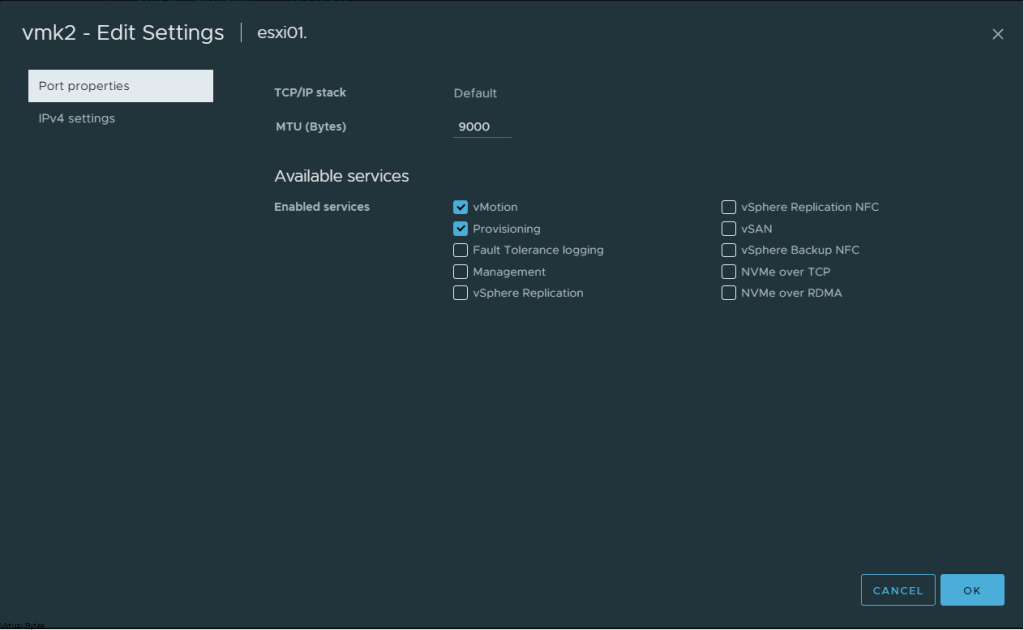Click the 'Enabled services' label
Image resolution: width=1024 pixels, height=630 pixels.
pos(321,207)
